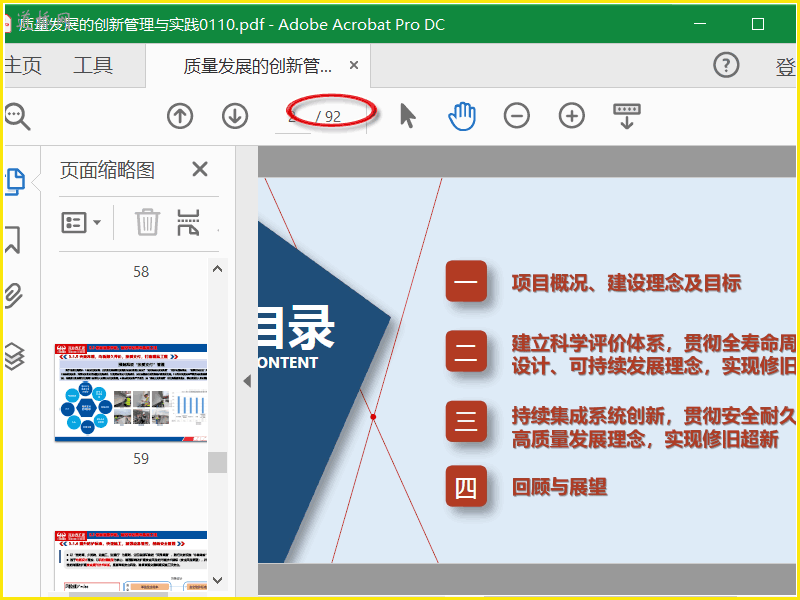Click the page number input field

point(293,116)
